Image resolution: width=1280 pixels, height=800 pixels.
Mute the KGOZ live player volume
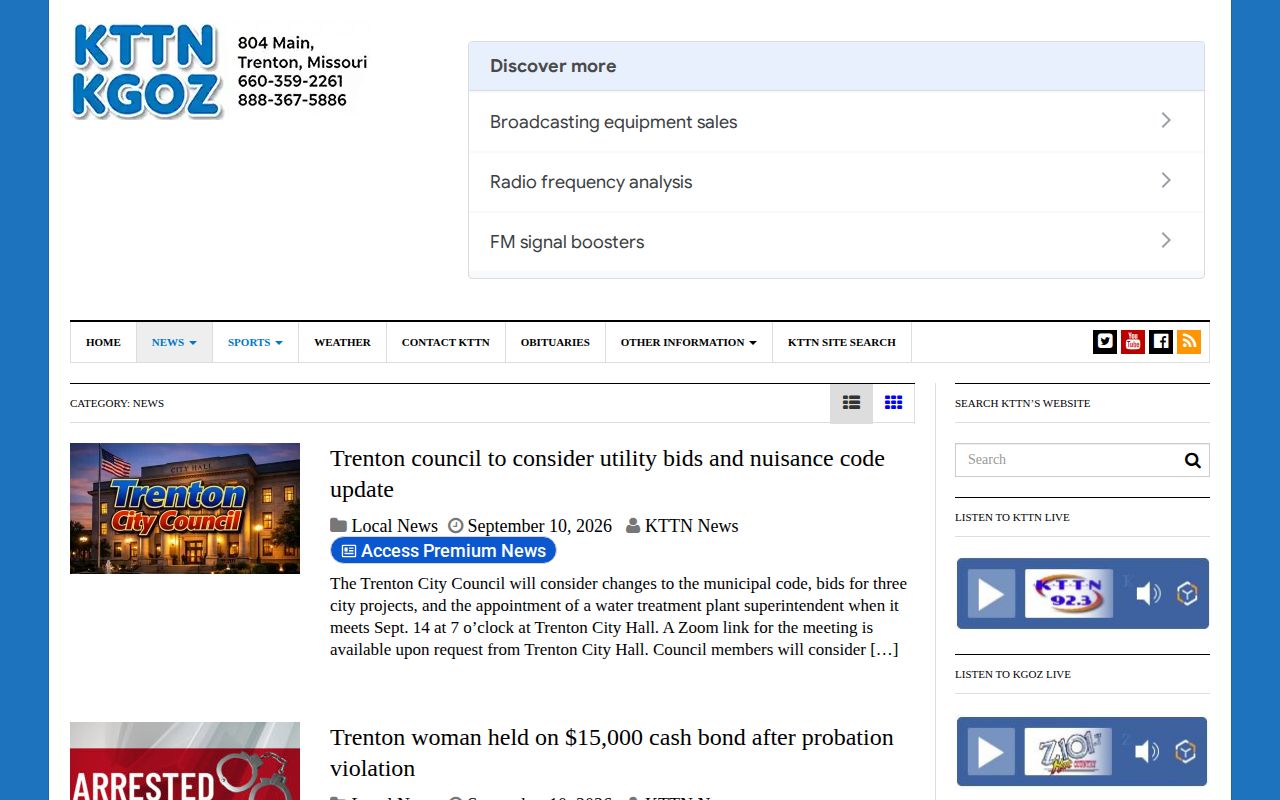click(1147, 752)
